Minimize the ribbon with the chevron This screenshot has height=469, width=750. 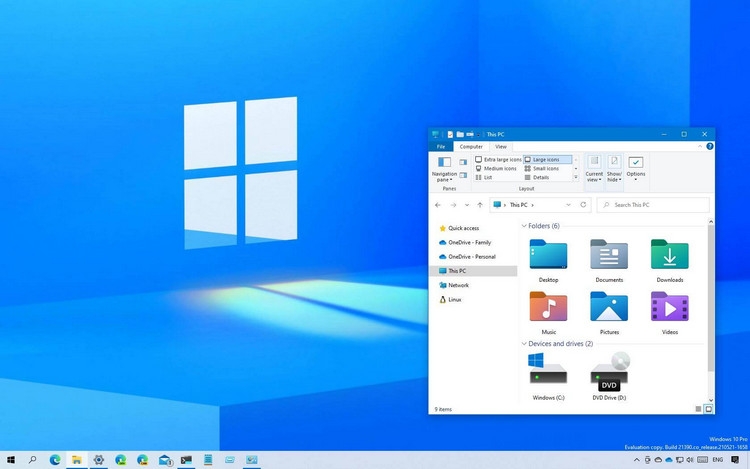(700, 146)
